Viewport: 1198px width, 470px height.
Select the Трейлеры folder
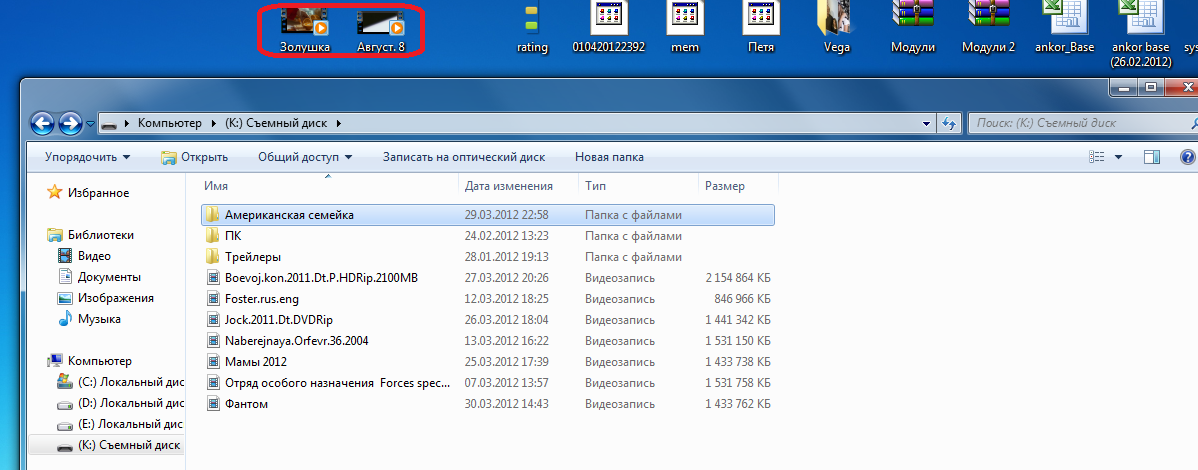click(x=487, y=257)
